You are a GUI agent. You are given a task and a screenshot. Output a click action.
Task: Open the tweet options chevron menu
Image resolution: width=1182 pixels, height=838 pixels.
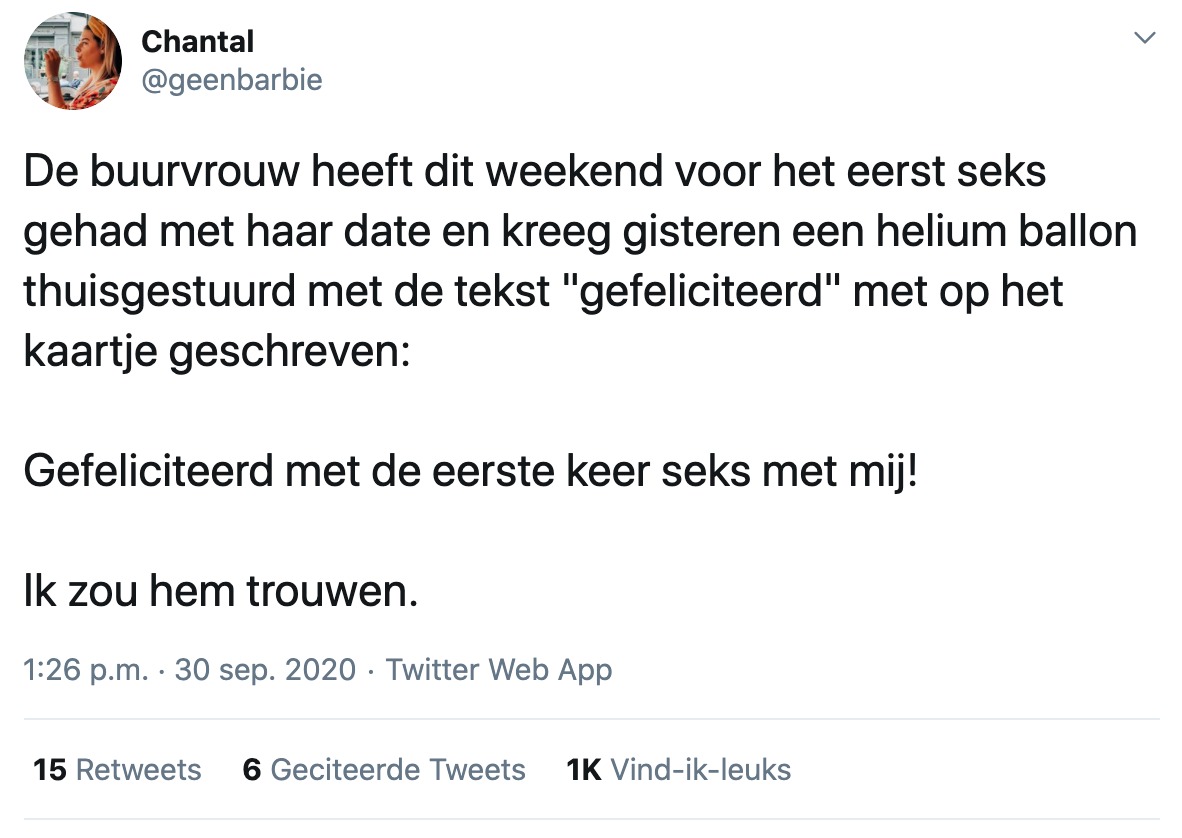tap(1144, 38)
